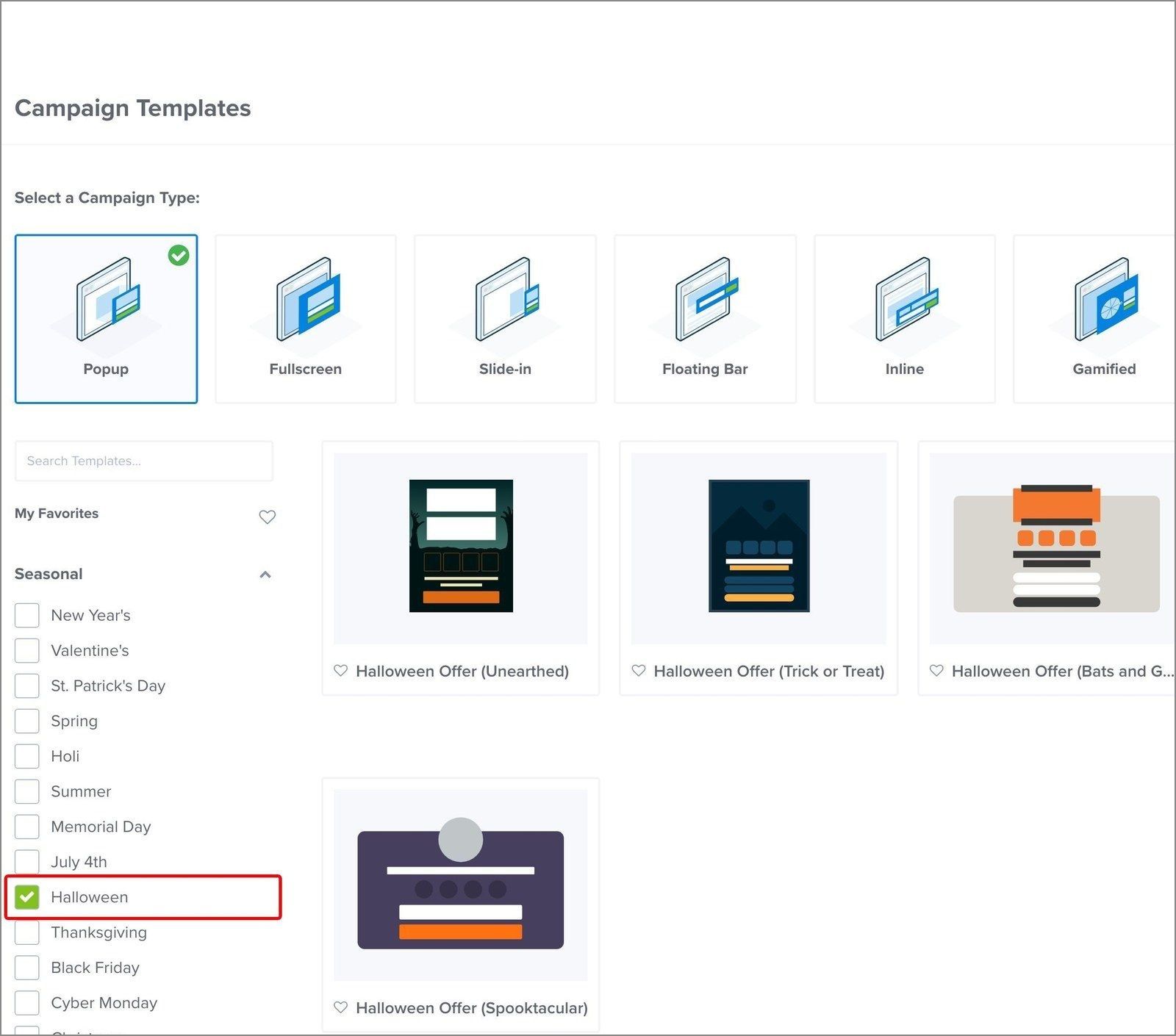The width and height of the screenshot is (1176, 1036).
Task: Enable the Cyber Monday filter checkbox
Action: [x=27, y=1003]
